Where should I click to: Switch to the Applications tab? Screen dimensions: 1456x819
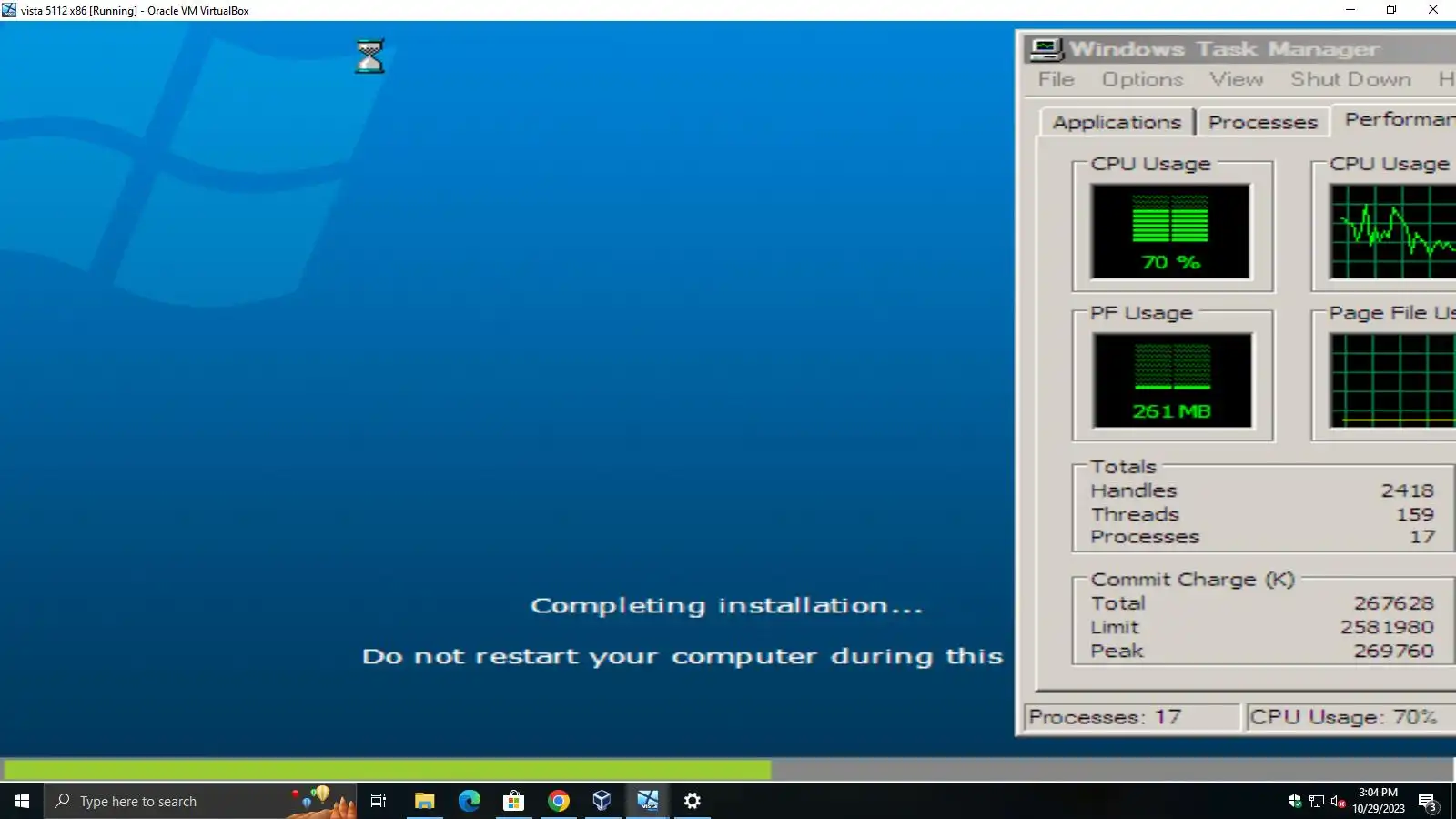pyautogui.click(x=1117, y=122)
